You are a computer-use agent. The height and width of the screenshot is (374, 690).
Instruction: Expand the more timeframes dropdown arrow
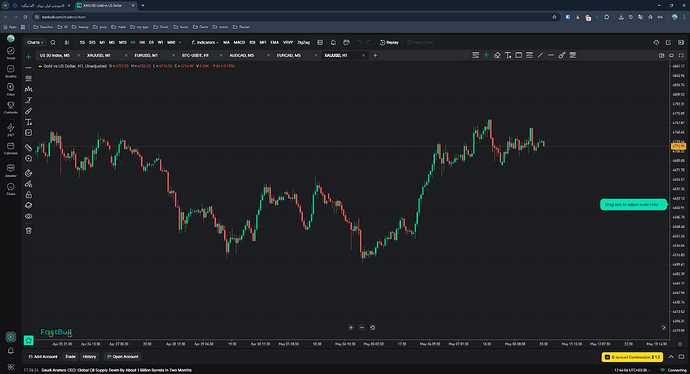pos(180,43)
